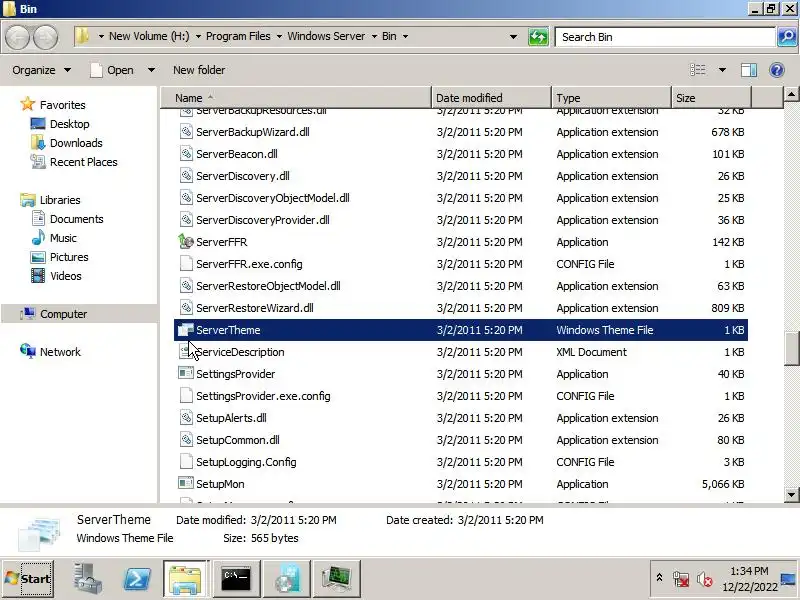Open Server Manager from taskbar
Viewport: 800px width, 600px height.
pos(87,579)
